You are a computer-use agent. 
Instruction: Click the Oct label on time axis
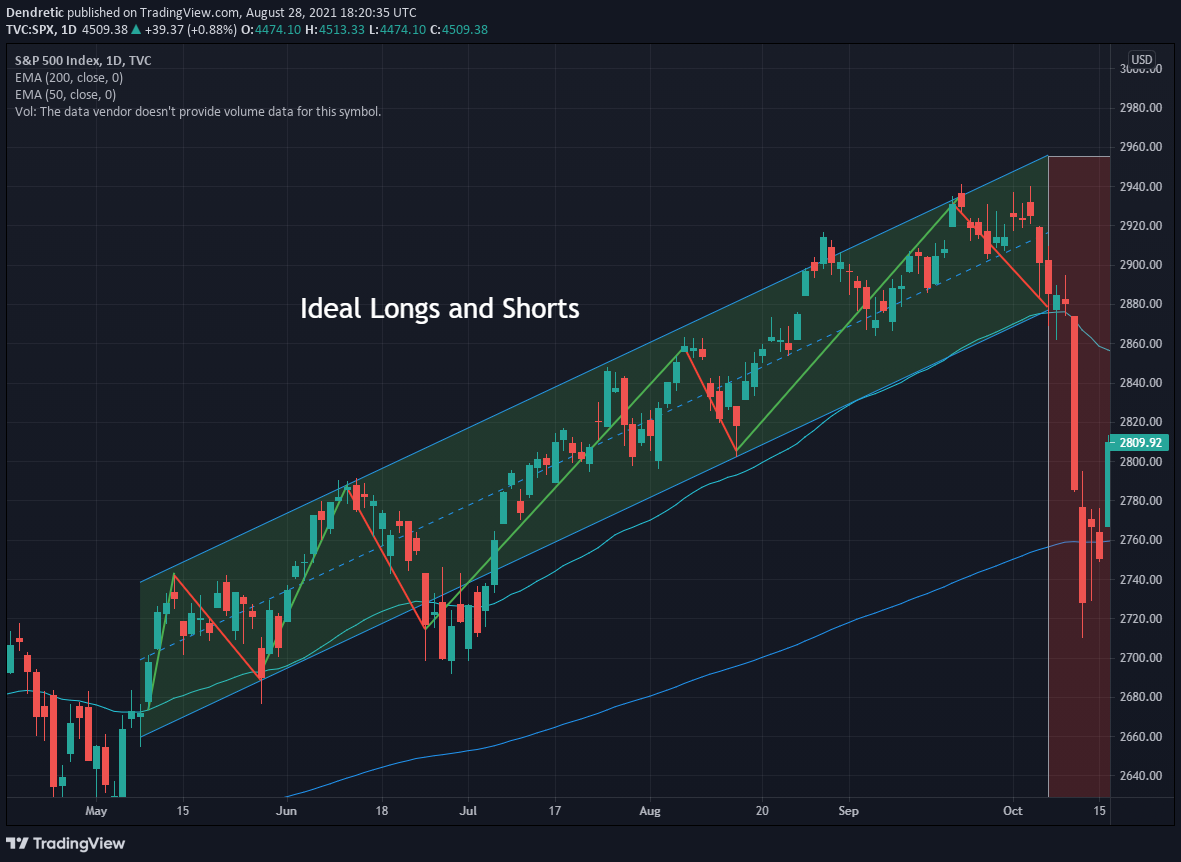point(1013,812)
